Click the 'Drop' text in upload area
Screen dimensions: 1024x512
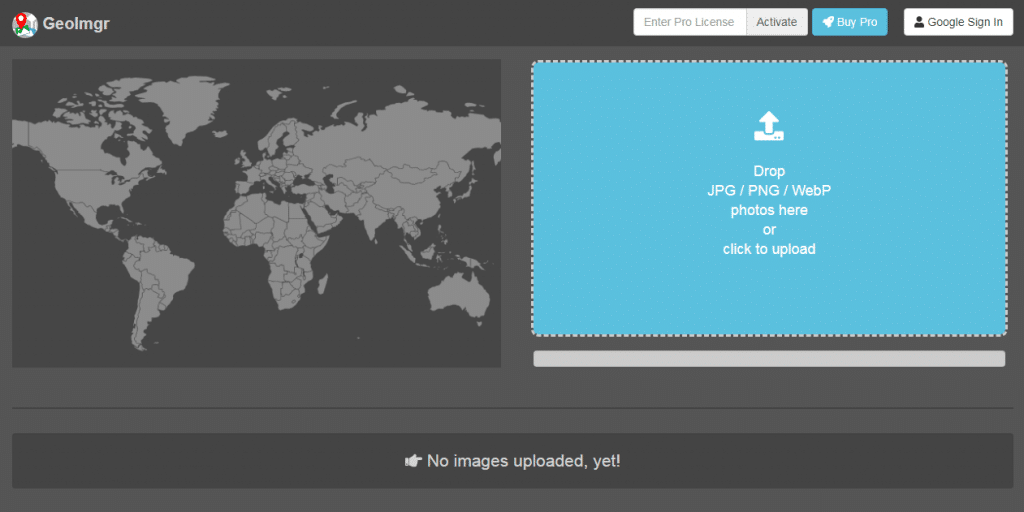[x=769, y=171]
